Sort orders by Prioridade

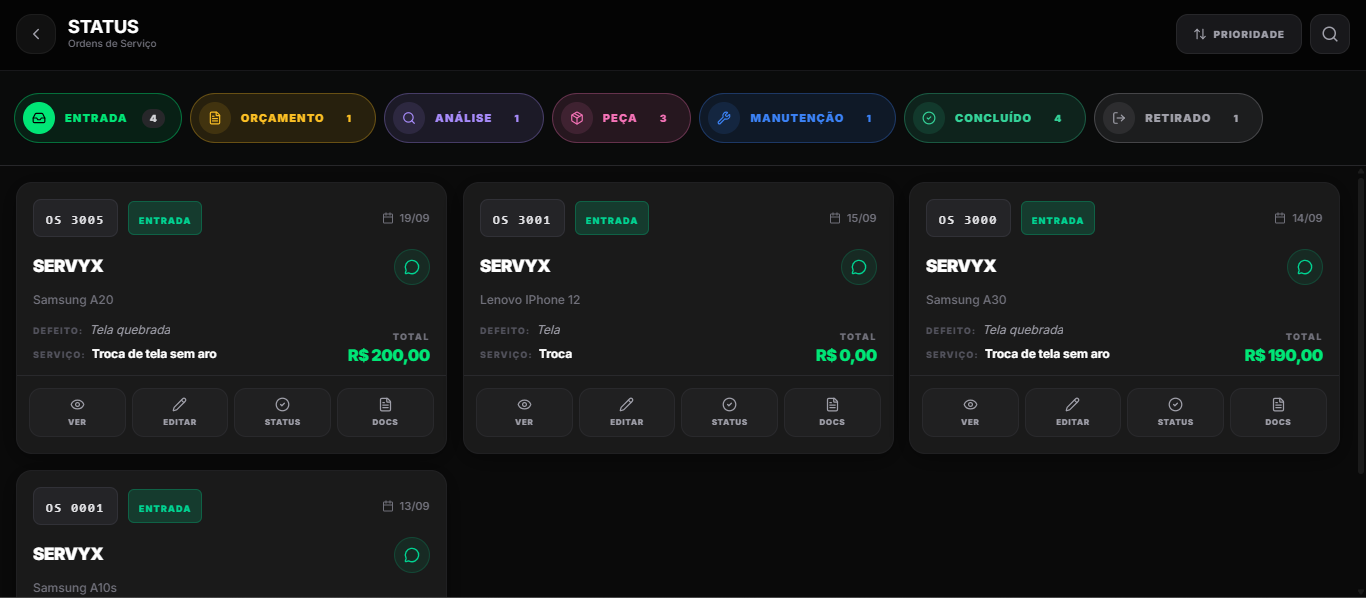(x=1239, y=34)
